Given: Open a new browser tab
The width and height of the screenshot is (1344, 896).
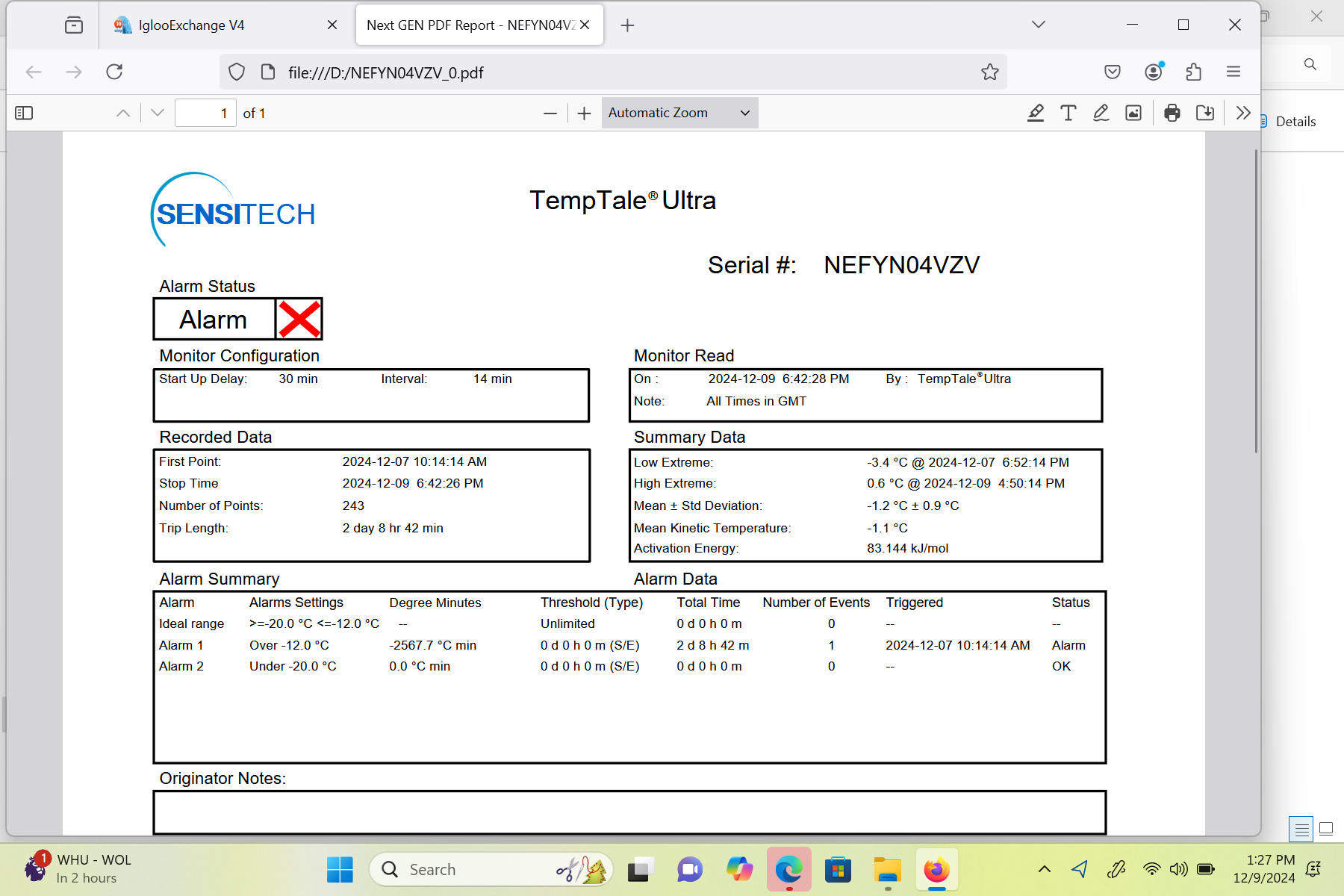Looking at the screenshot, I should tap(627, 25).
